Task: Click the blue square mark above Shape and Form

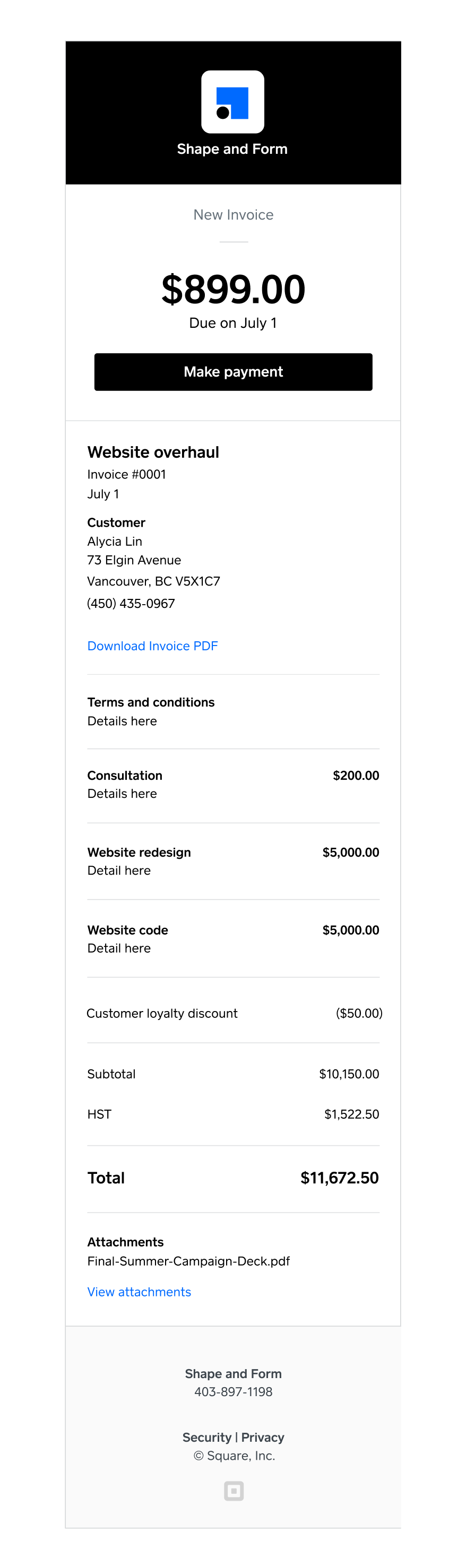Action: (237, 95)
